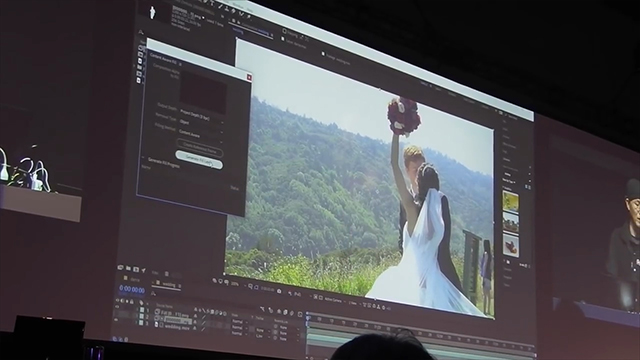The image size is (640, 360).
Task: Click first yellow thumbnail in right panel
Action: tap(510, 202)
